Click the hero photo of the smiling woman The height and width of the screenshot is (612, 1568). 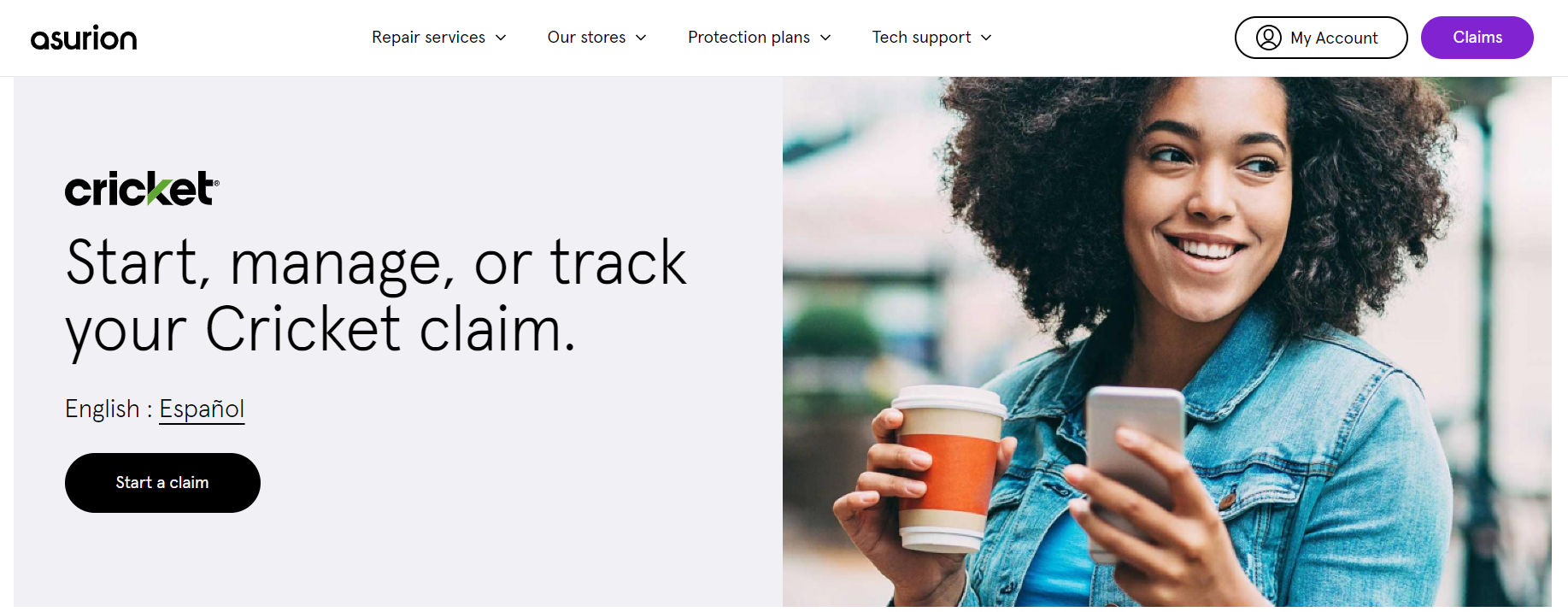point(1167,342)
